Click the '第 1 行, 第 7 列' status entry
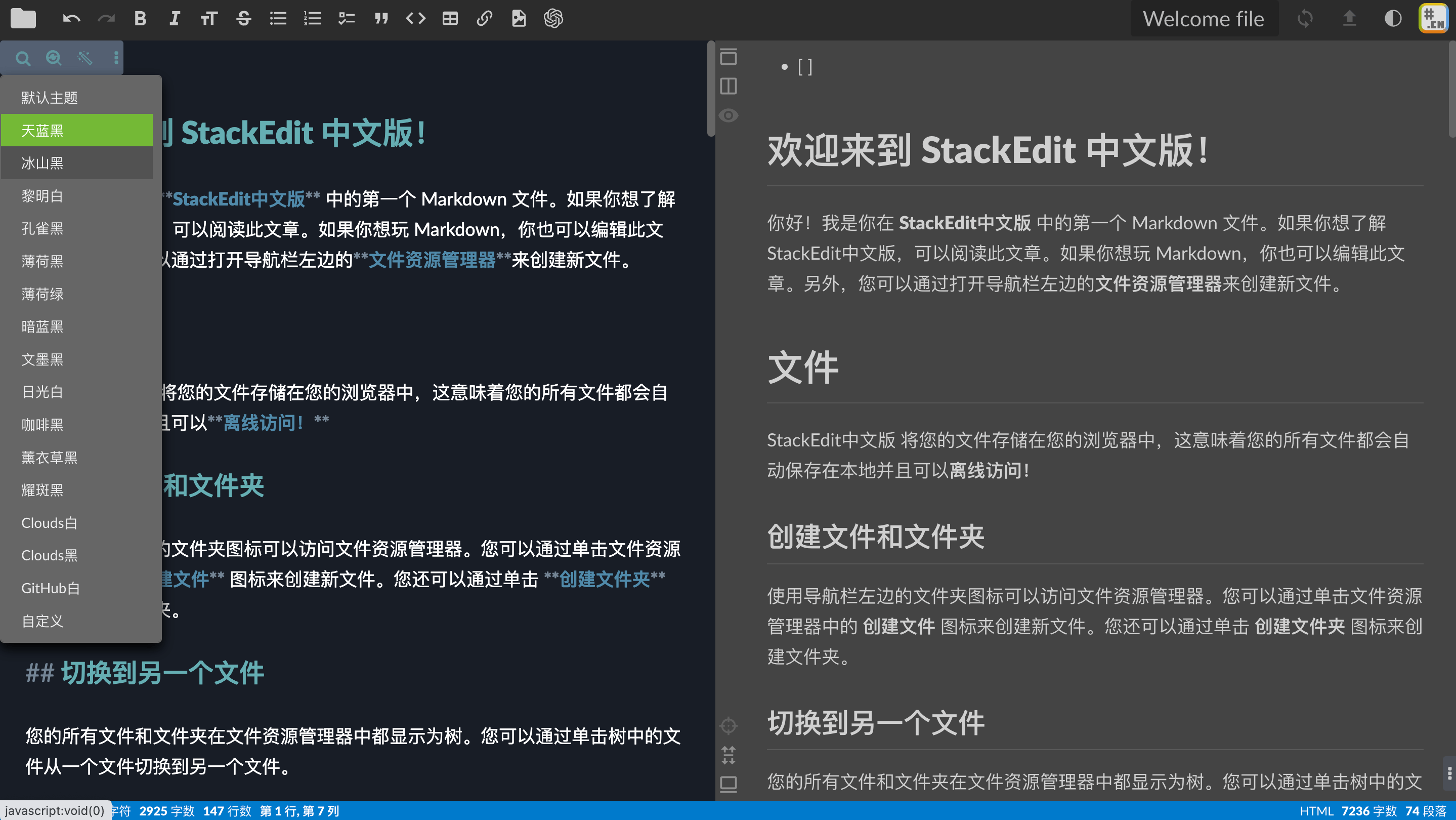The width and height of the screenshot is (1456, 820). [x=299, y=811]
